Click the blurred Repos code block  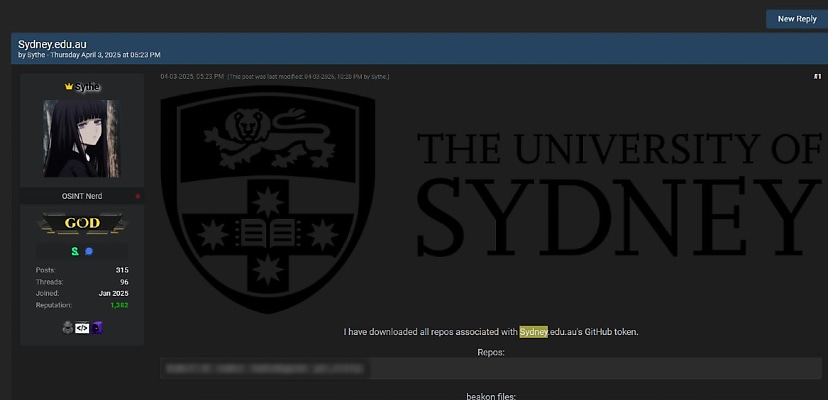(x=491, y=368)
